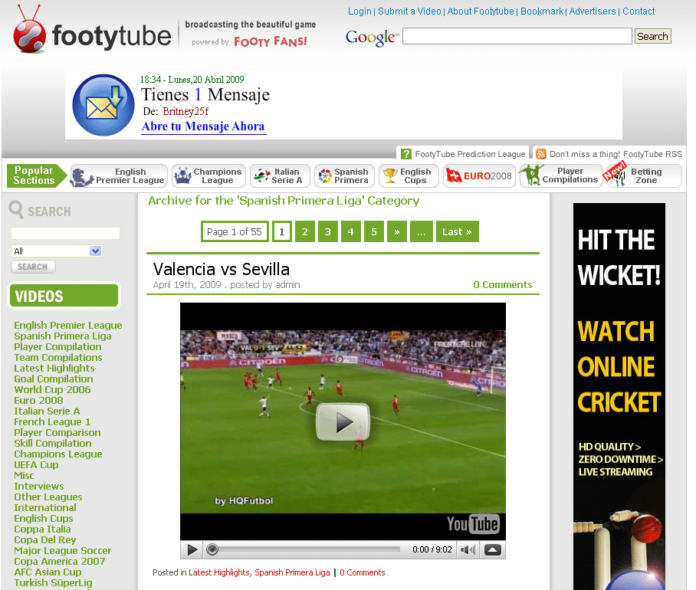Play video with the large center play button
696x590 pixels.
tap(342, 422)
